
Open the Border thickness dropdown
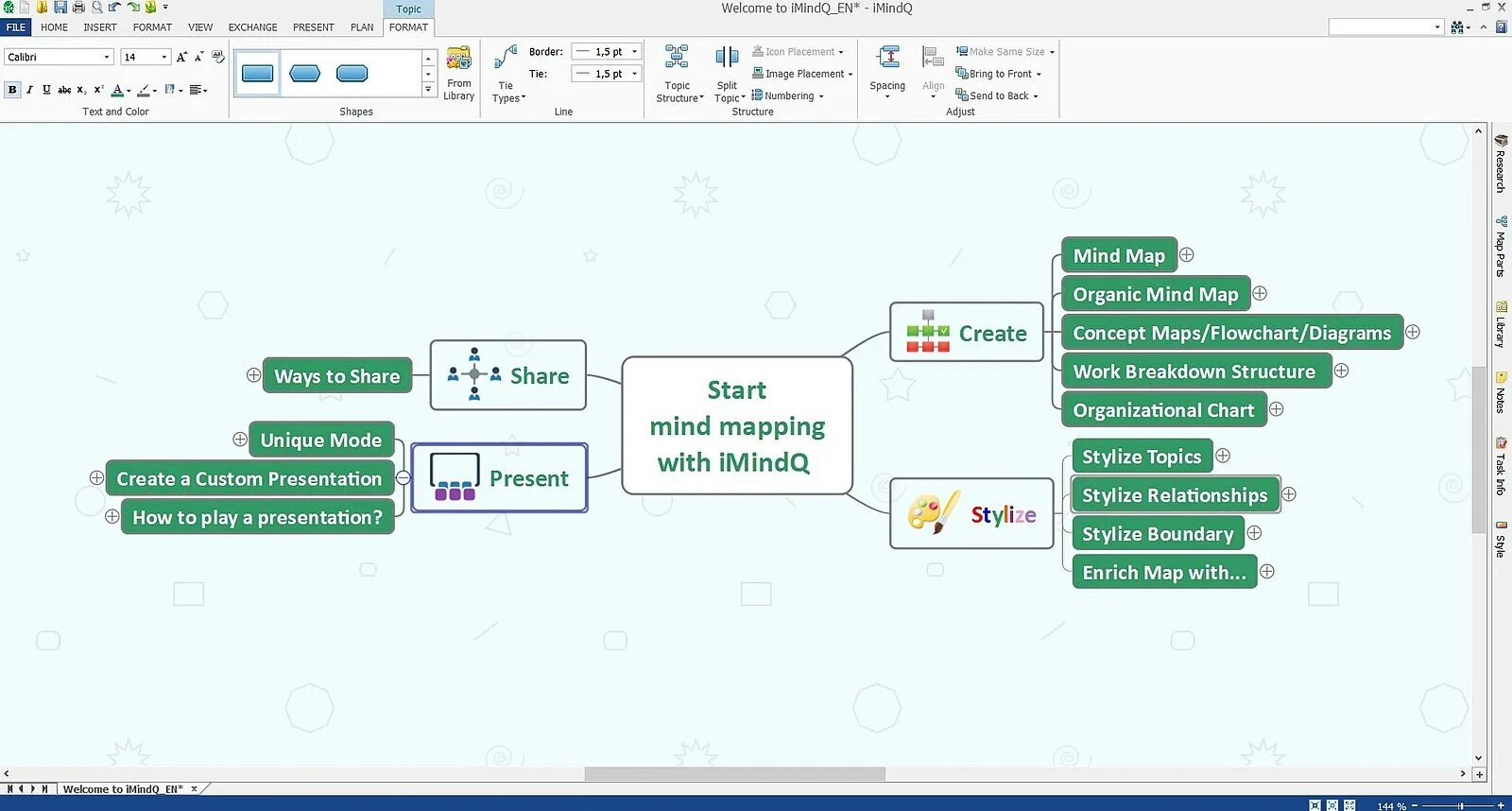635,52
